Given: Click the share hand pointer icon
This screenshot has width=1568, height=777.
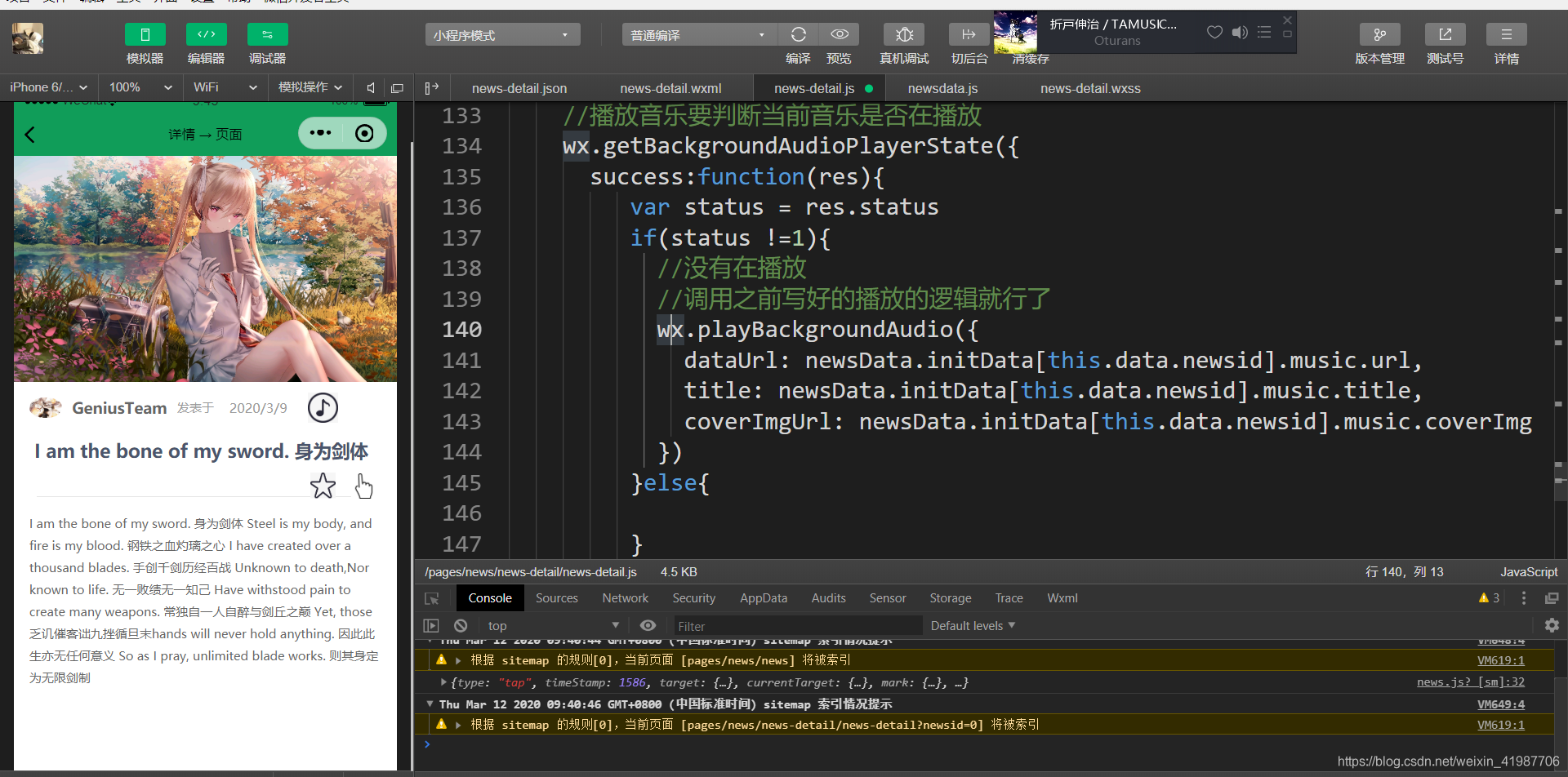Looking at the screenshot, I should click(363, 486).
